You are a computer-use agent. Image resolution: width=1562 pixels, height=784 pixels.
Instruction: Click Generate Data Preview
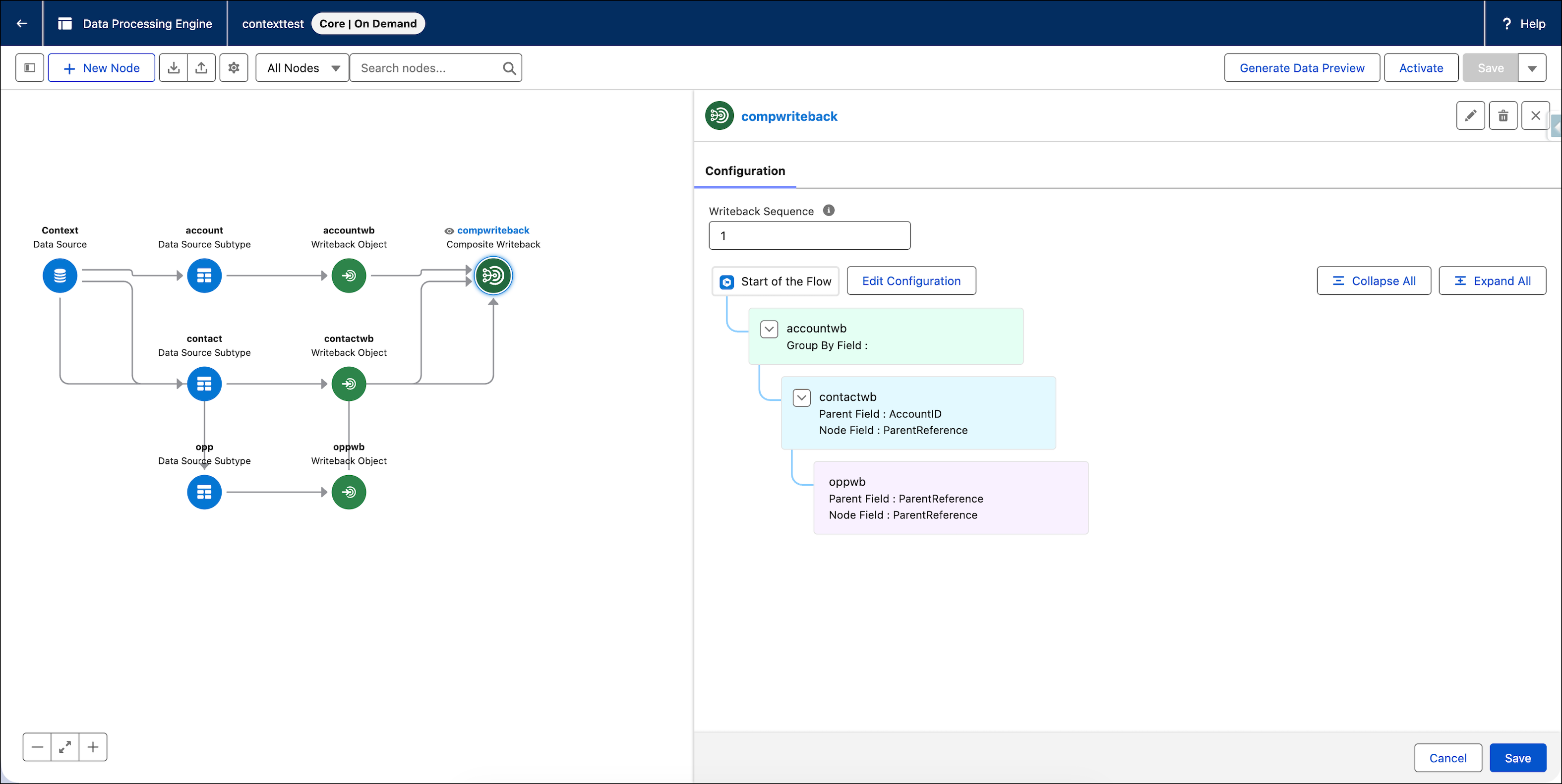click(1302, 68)
